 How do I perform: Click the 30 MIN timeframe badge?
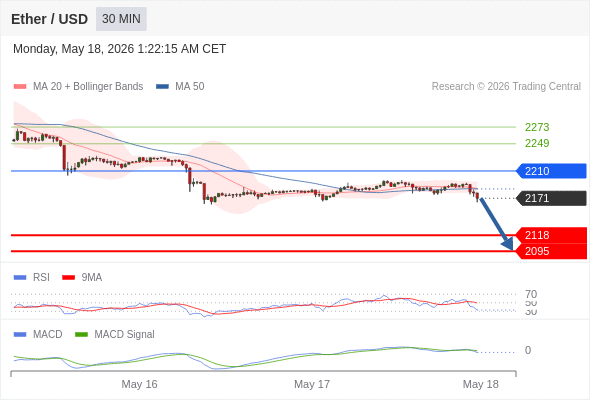[x=121, y=19]
